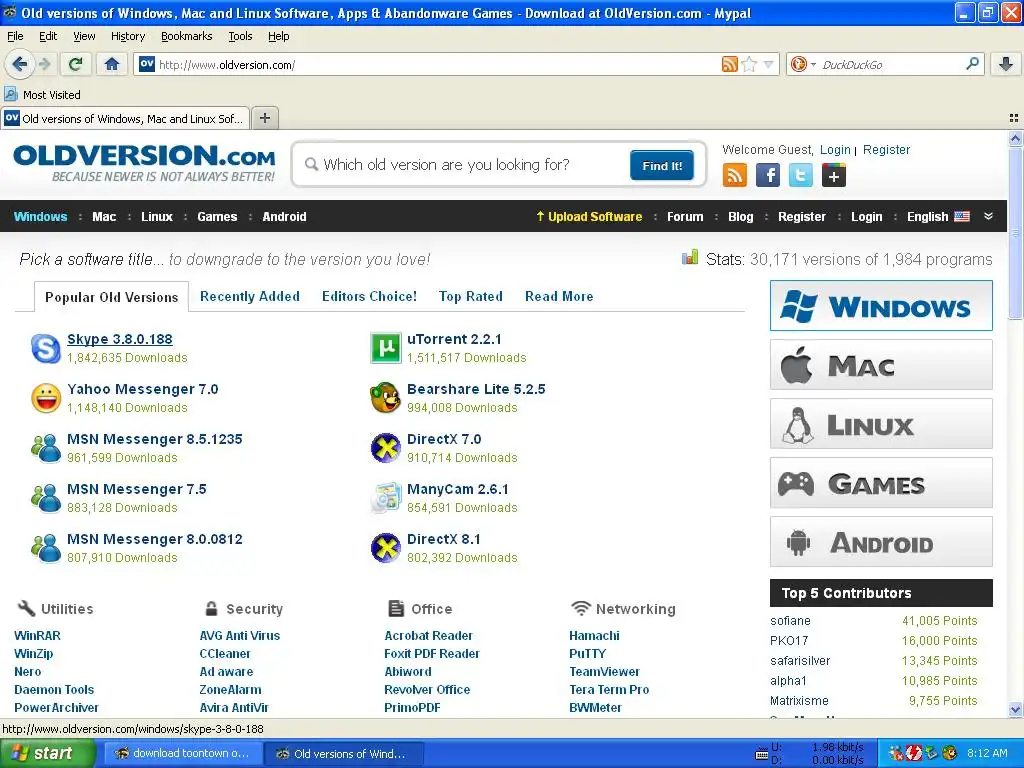Open the list all tabs button
The height and width of the screenshot is (768, 1024).
tap(1014, 118)
